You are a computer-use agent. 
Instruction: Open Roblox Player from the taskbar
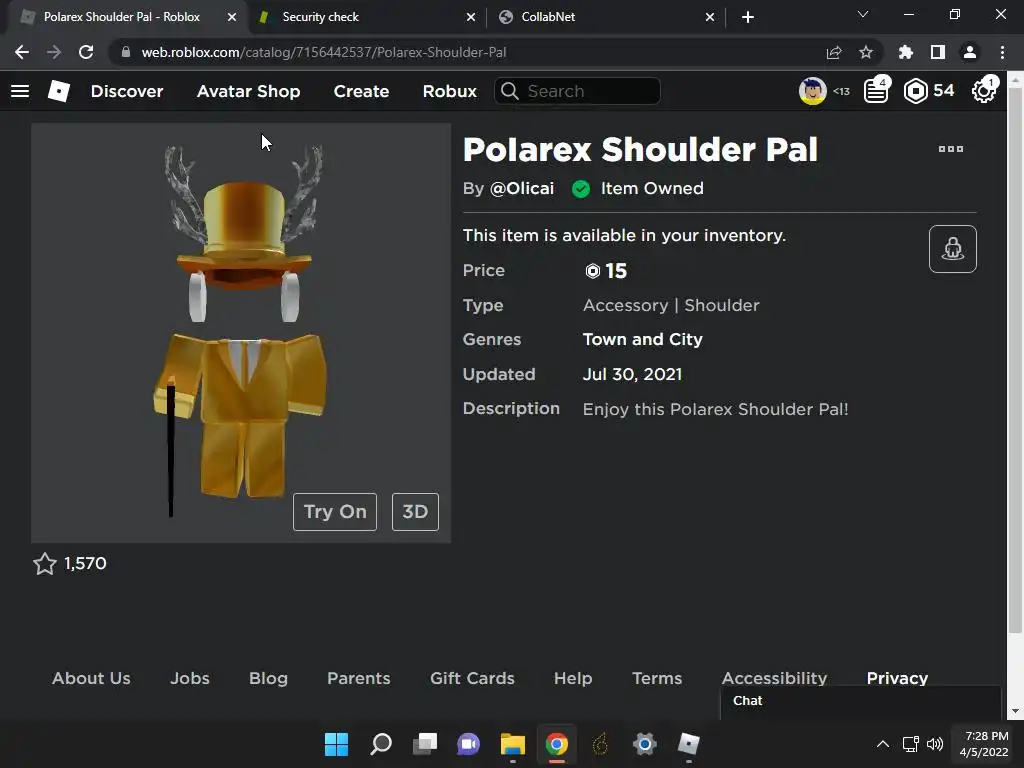click(688, 744)
